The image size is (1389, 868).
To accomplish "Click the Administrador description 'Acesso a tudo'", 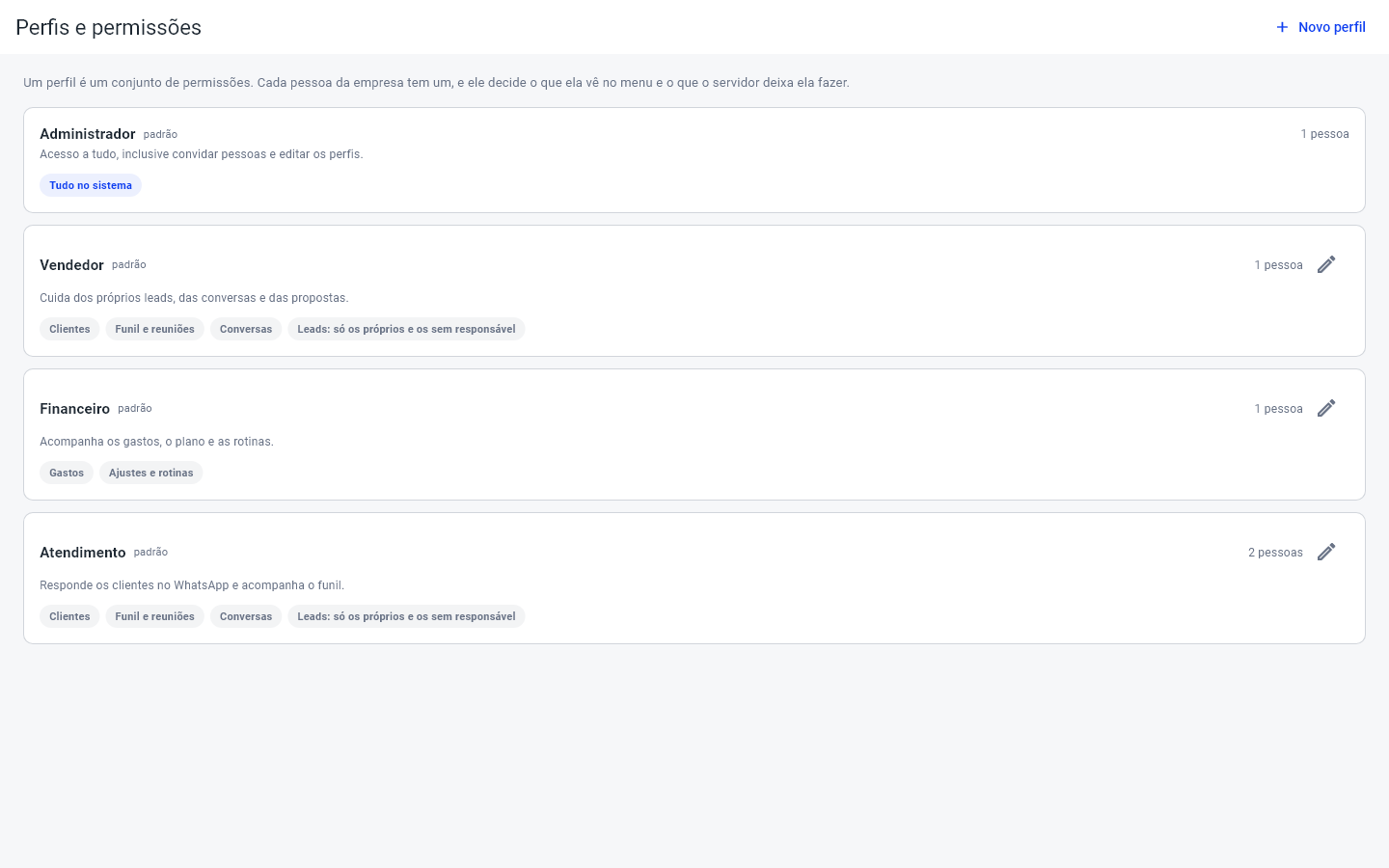I will pos(202,154).
